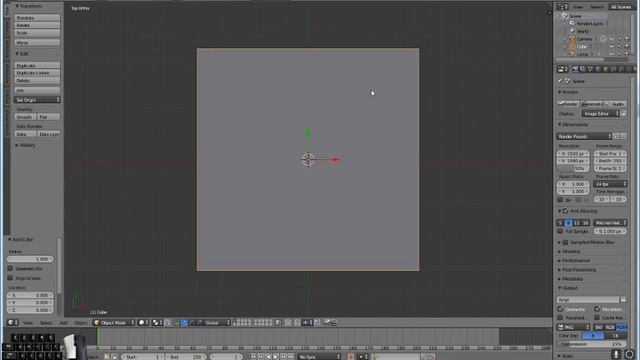
Task: Click the RenderLayers icon in the outliner
Action: pyautogui.click(x=572, y=23)
